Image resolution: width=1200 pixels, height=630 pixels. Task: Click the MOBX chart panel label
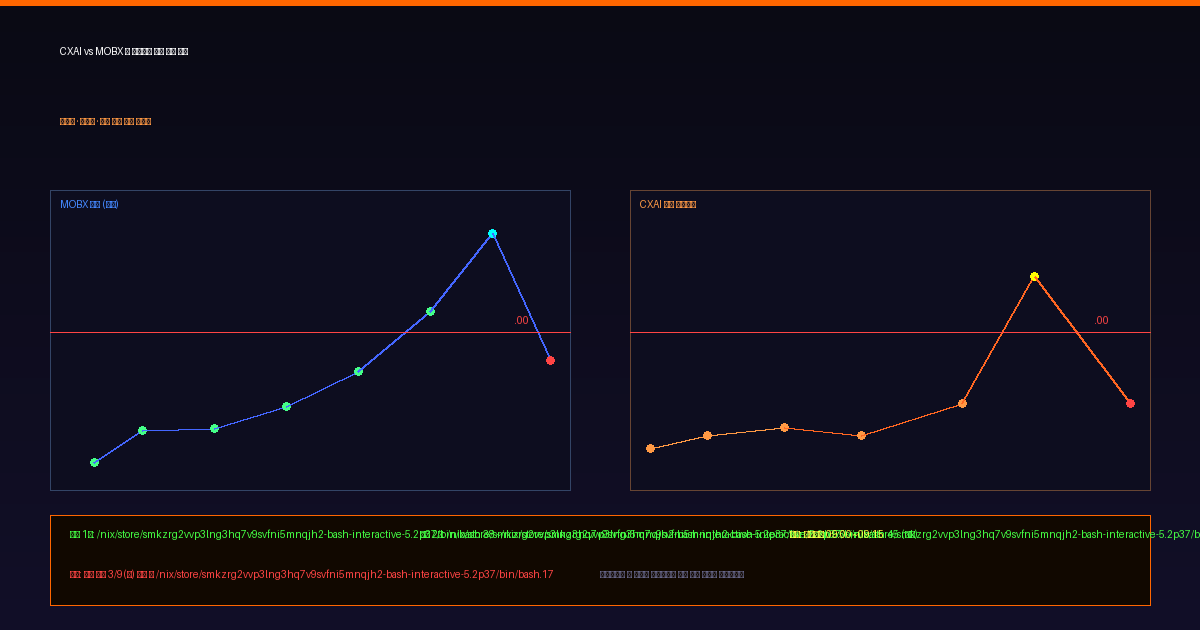89,204
